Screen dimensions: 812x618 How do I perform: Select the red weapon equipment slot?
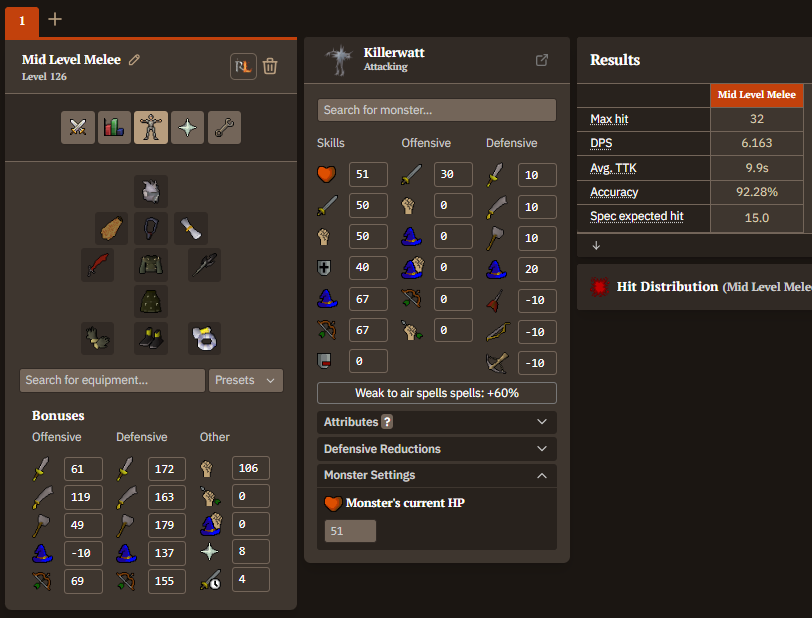pos(98,265)
